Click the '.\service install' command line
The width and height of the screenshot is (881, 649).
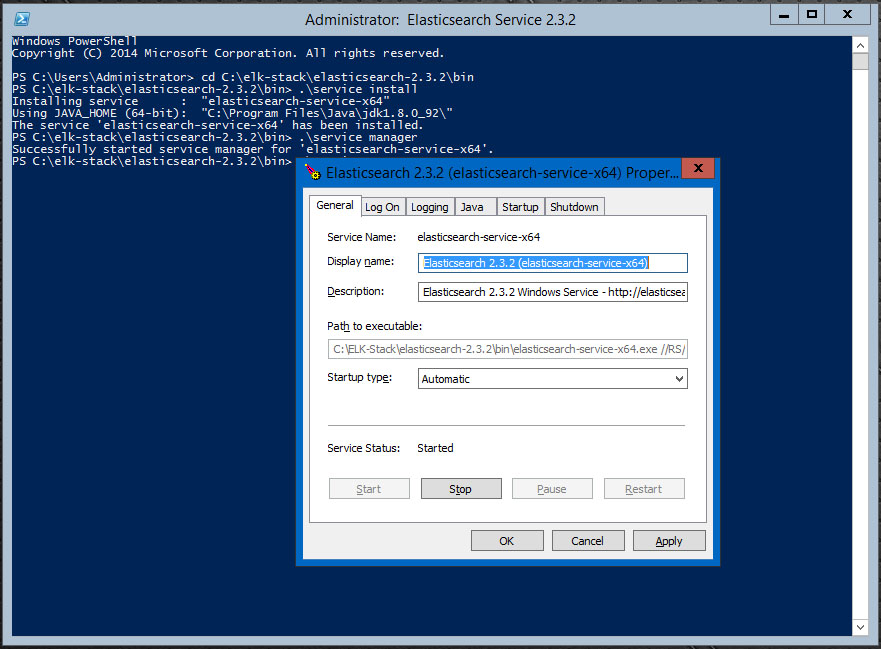tap(215, 89)
